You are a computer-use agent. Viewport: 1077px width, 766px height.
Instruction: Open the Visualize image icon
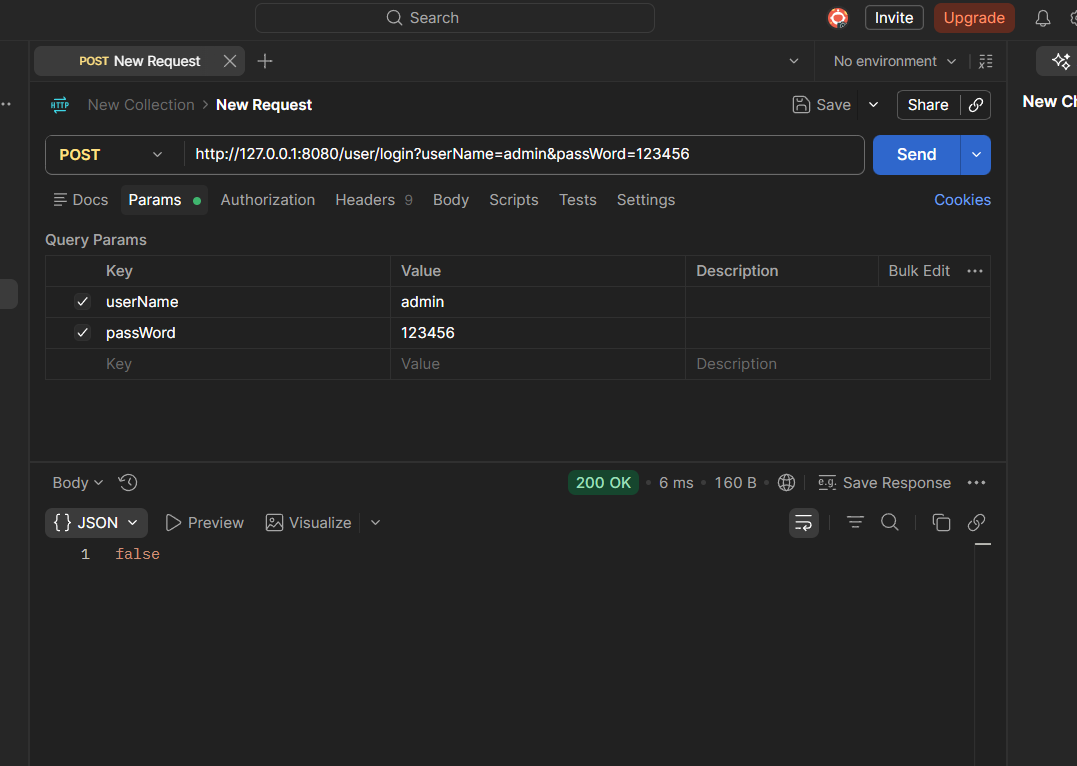274,523
